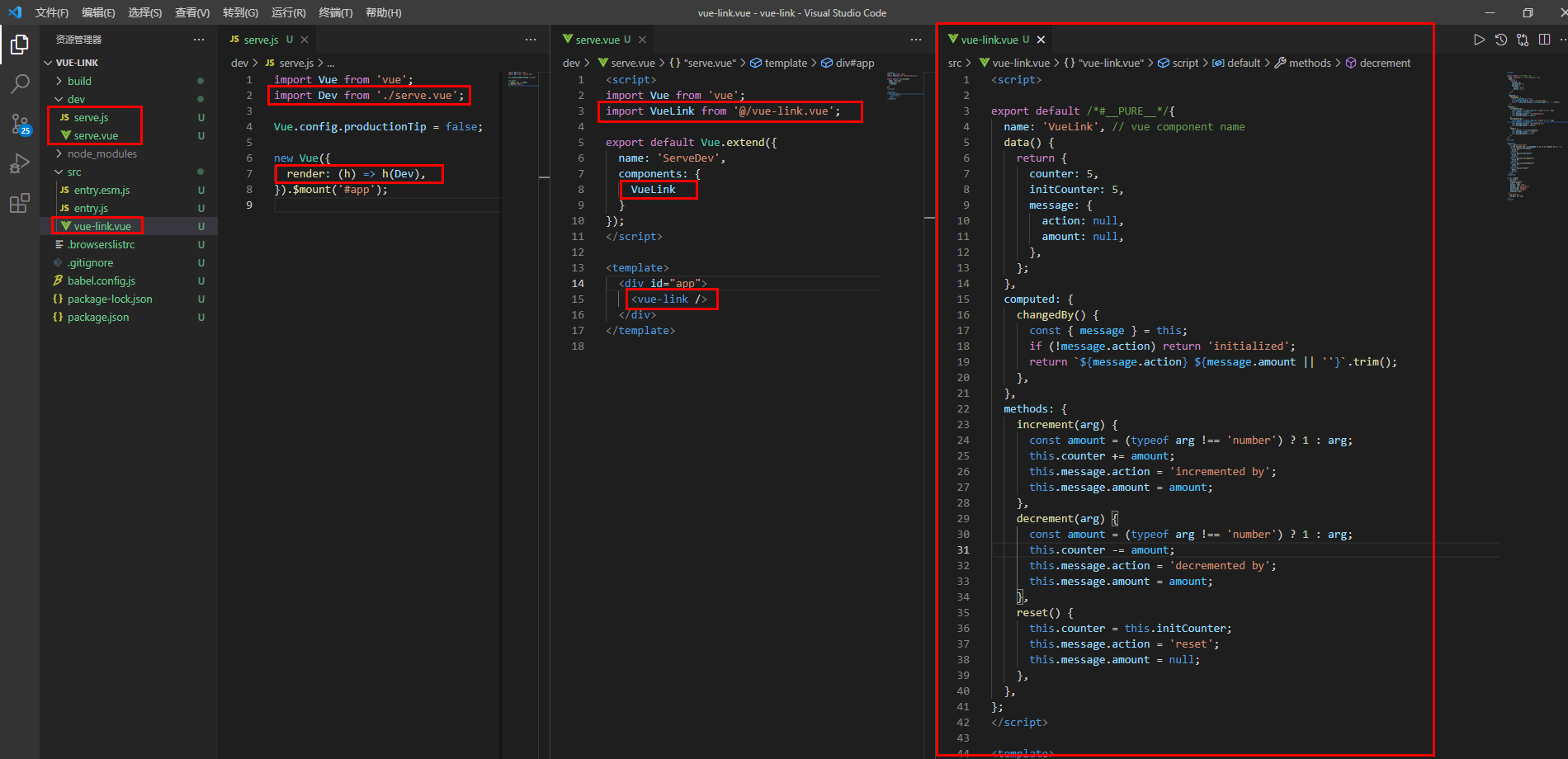Viewport: 1568px width, 759px height.
Task: Close the vue-link.vue tab
Action: [x=1041, y=40]
